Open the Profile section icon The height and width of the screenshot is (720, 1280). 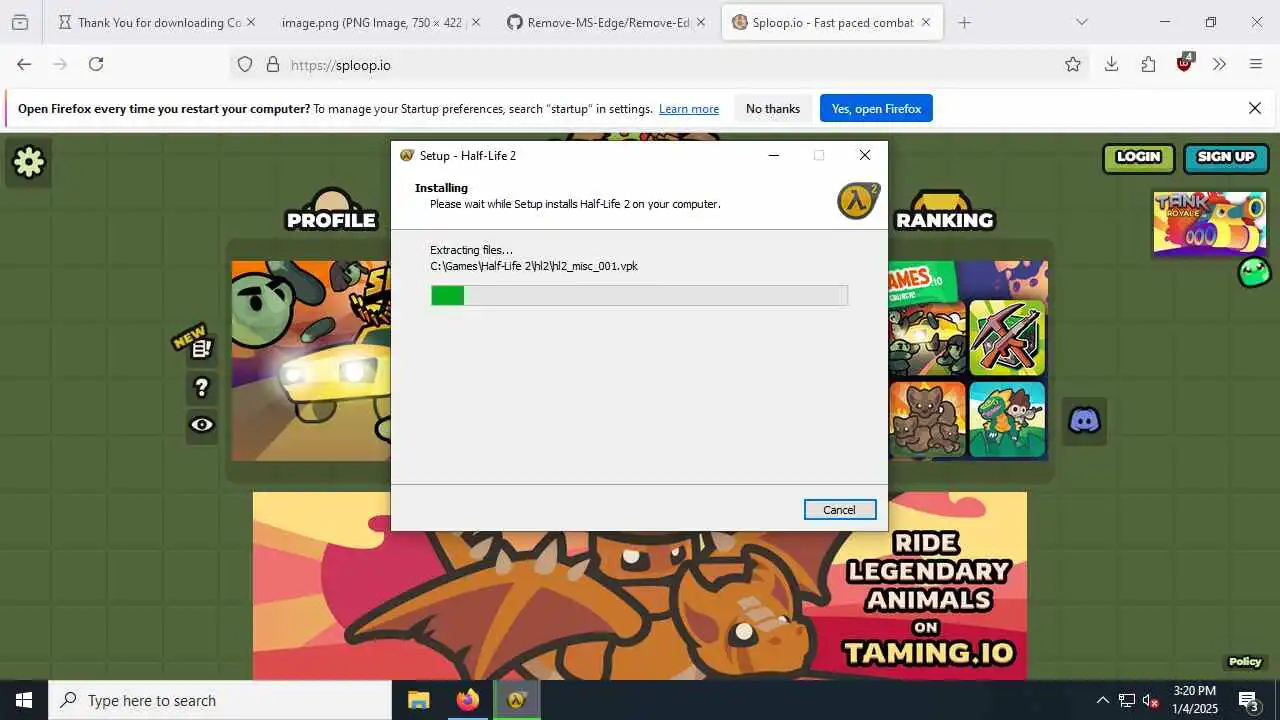(x=331, y=210)
